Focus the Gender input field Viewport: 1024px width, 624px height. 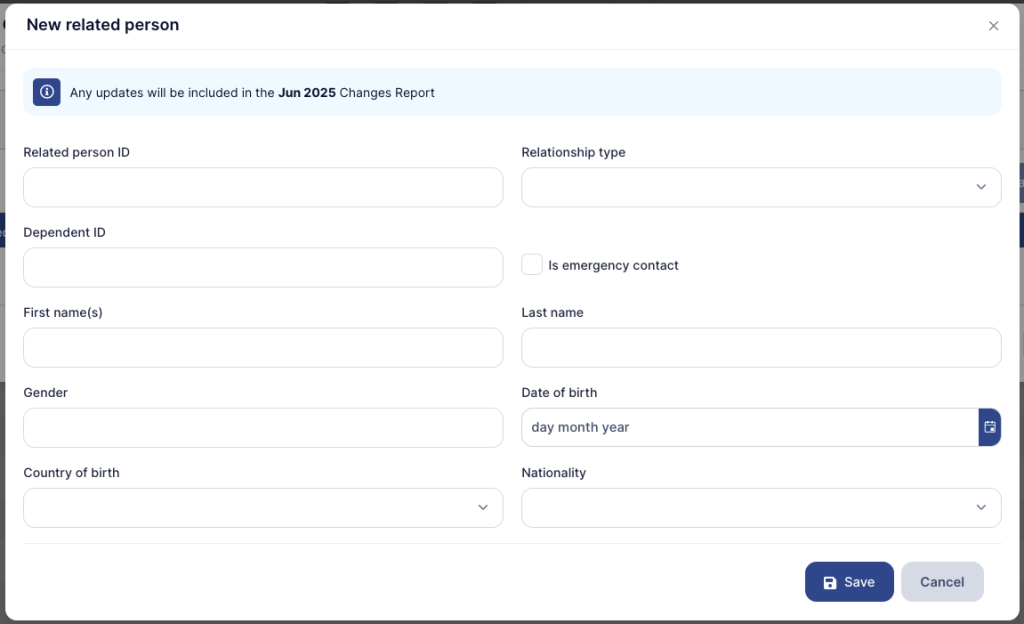262,427
